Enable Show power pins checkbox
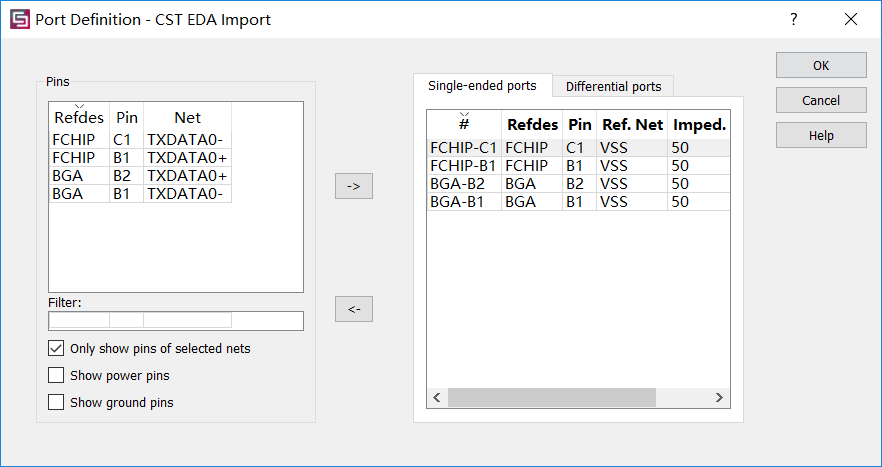 [56, 375]
